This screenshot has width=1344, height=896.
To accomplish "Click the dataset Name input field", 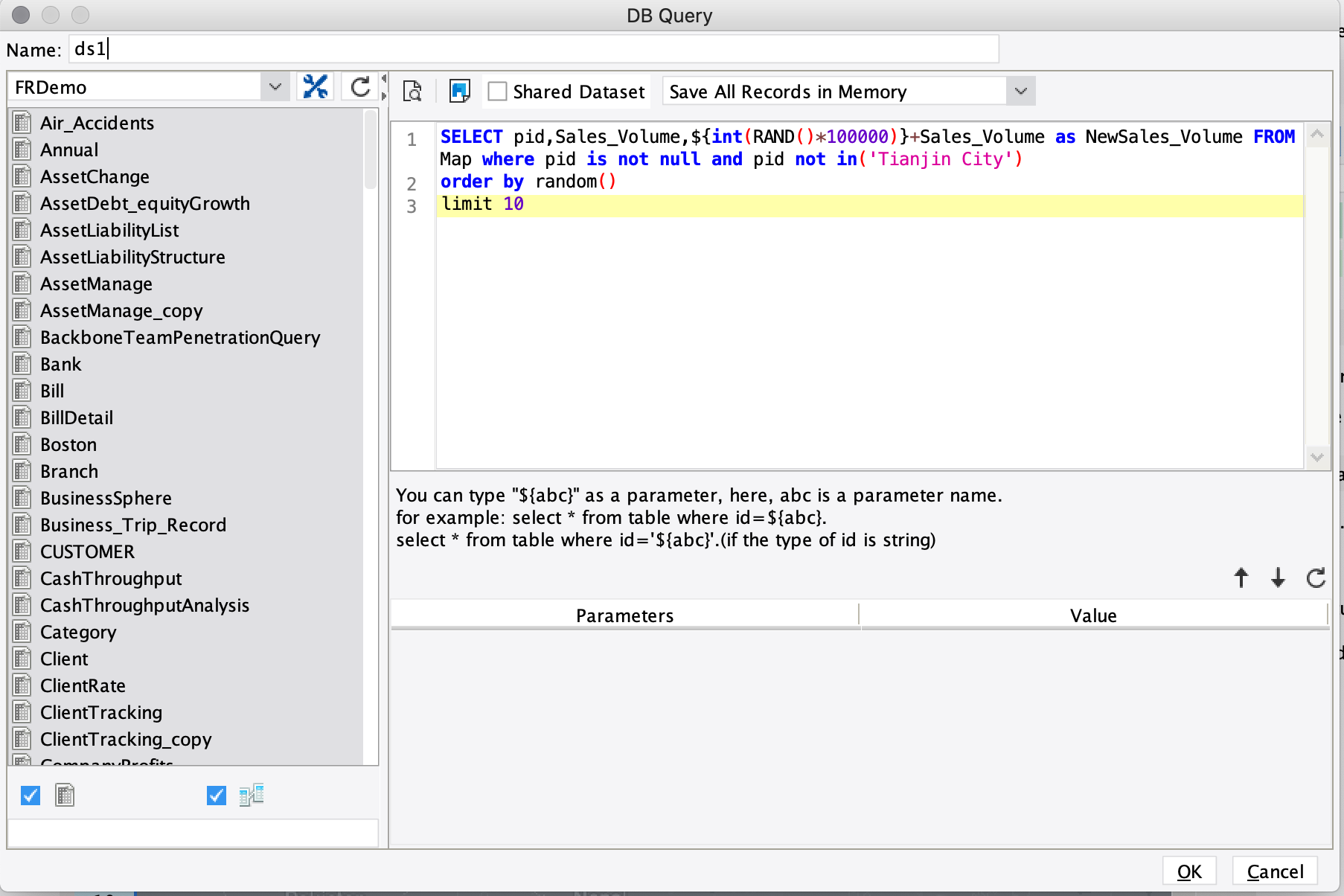I will [x=534, y=49].
